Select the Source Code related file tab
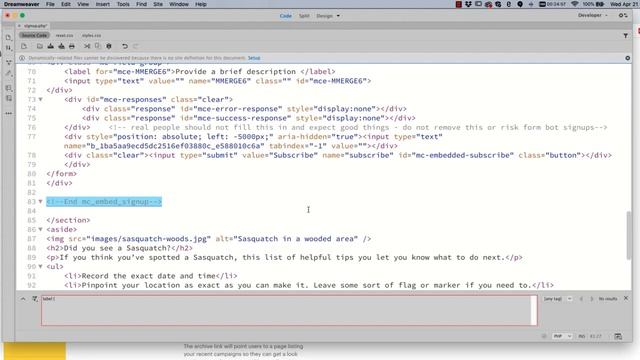This screenshot has width=640, height=360. pyautogui.click(x=34, y=36)
